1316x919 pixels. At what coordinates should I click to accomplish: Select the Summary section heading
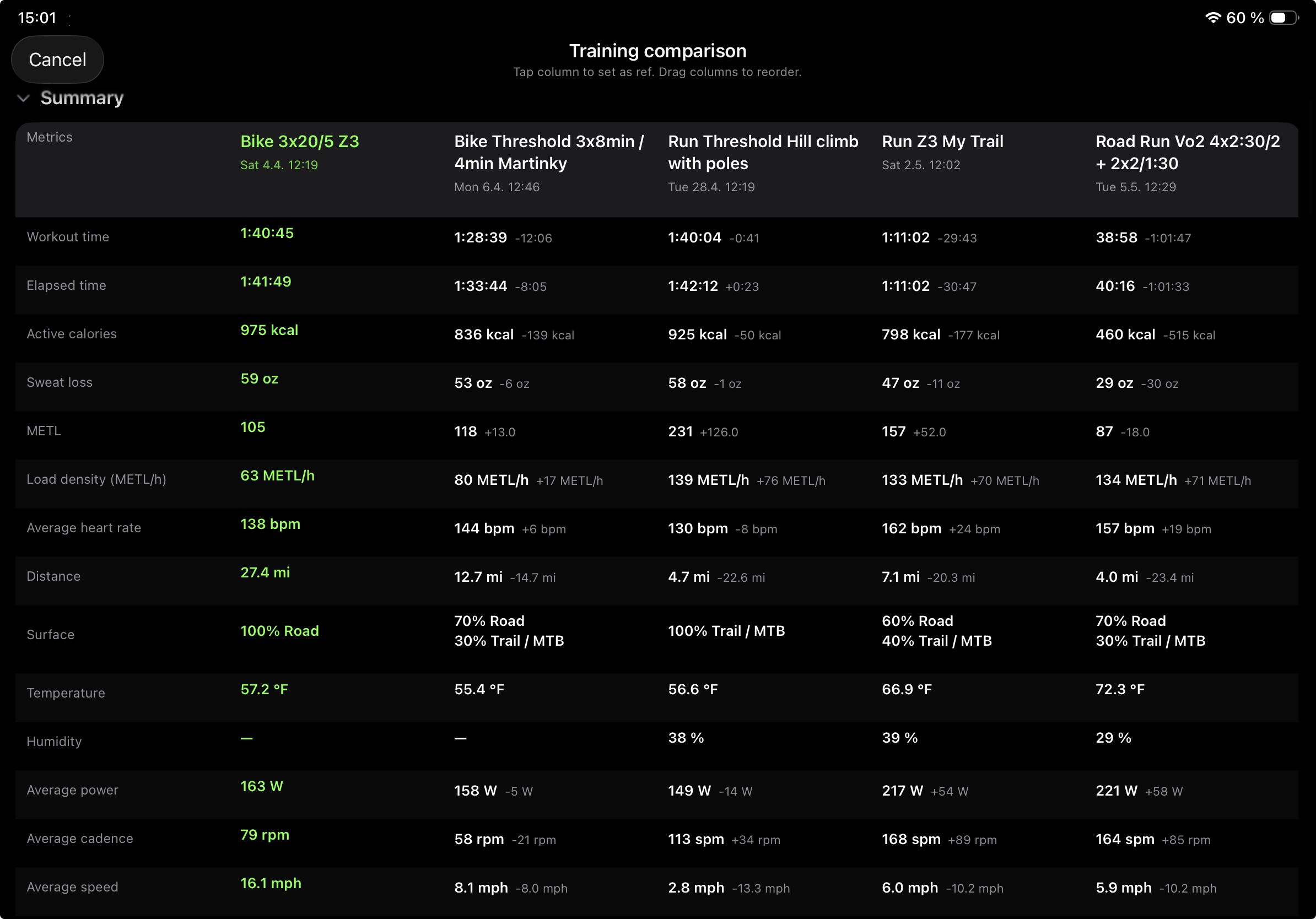[82, 98]
